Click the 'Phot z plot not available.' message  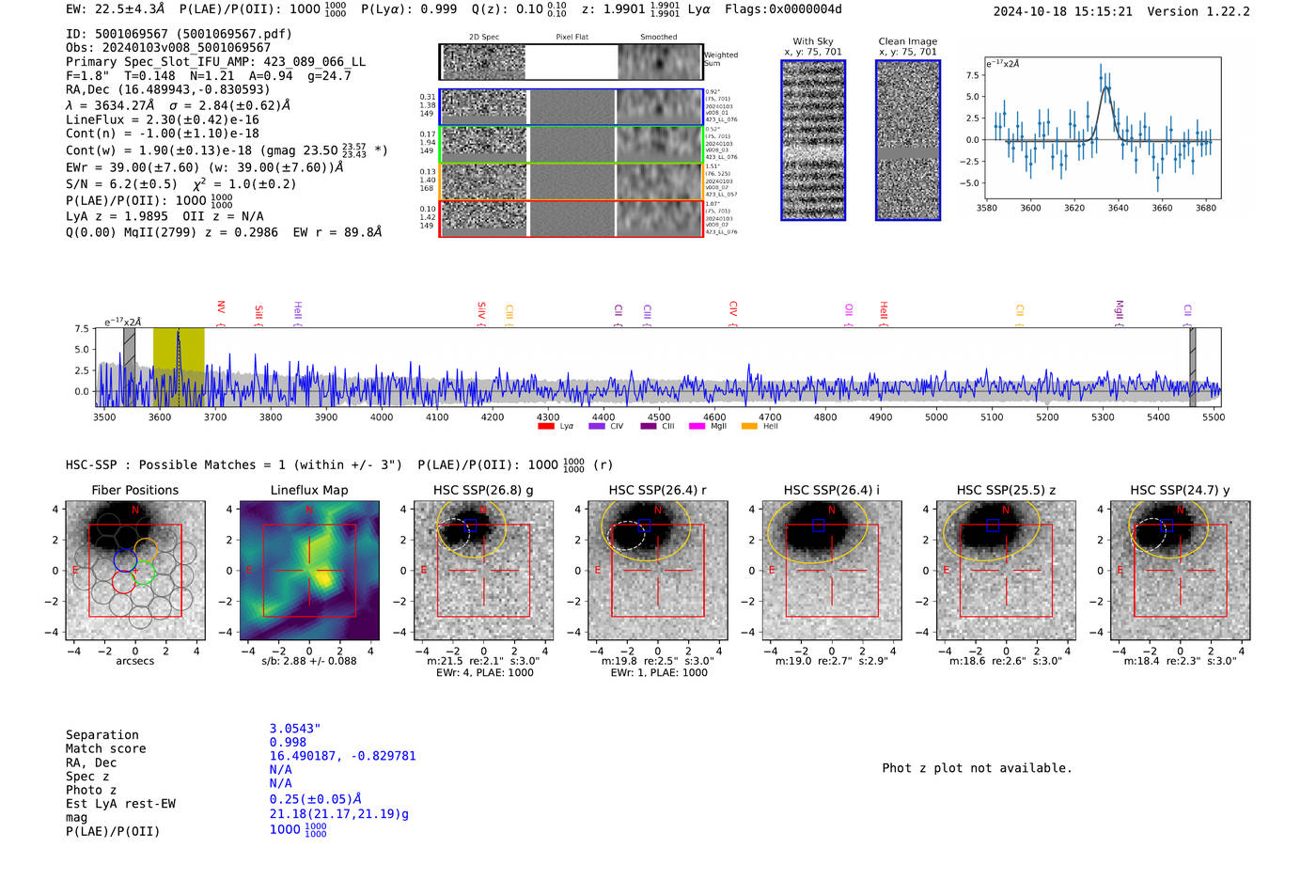pyautogui.click(x=977, y=768)
